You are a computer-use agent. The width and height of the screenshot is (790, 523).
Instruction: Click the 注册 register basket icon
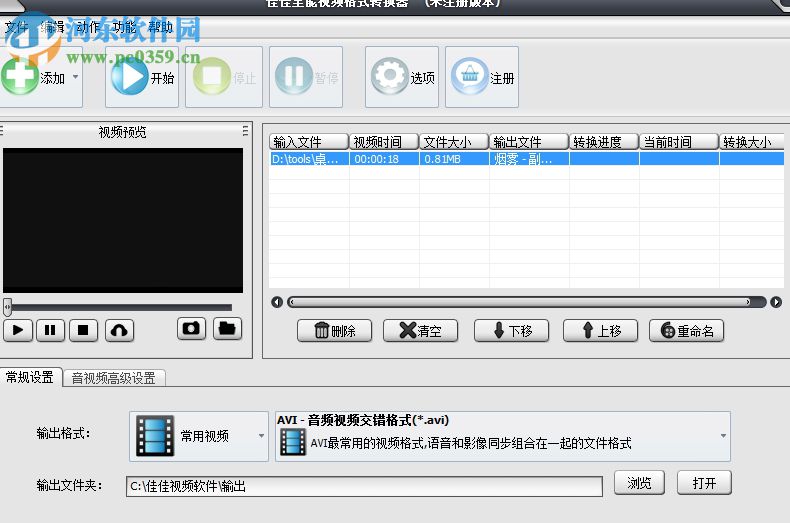pyautogui.click(x=470, y=76)
